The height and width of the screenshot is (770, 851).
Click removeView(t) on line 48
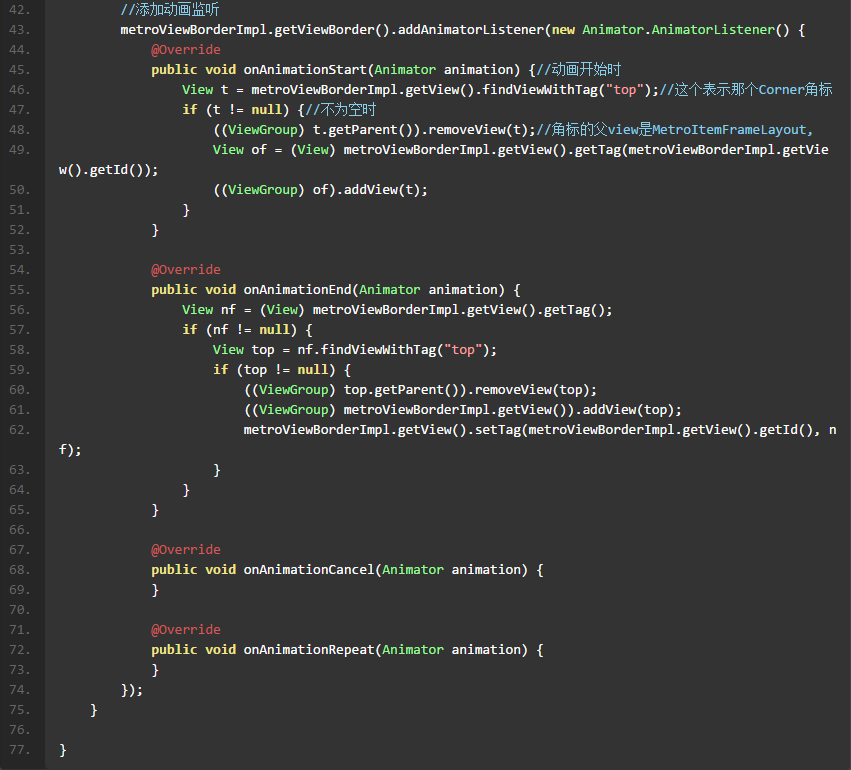[478, 130]
